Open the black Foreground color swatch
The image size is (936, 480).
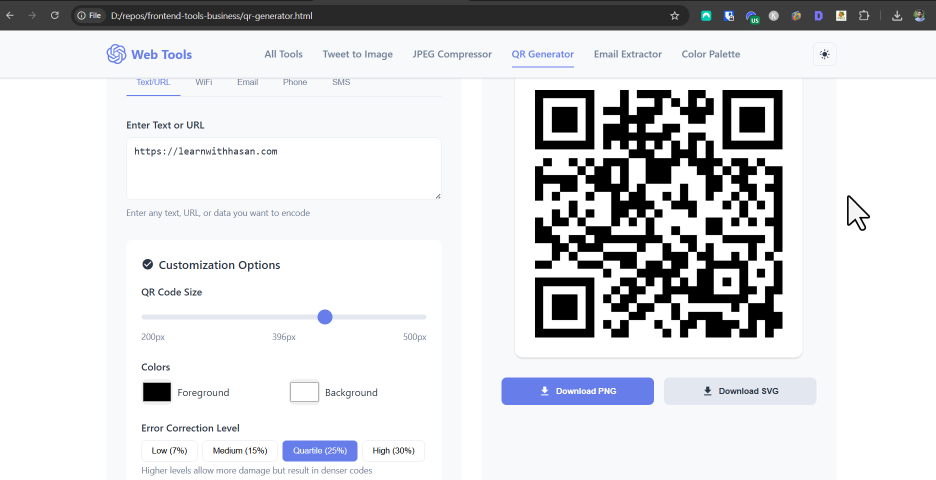156,392
